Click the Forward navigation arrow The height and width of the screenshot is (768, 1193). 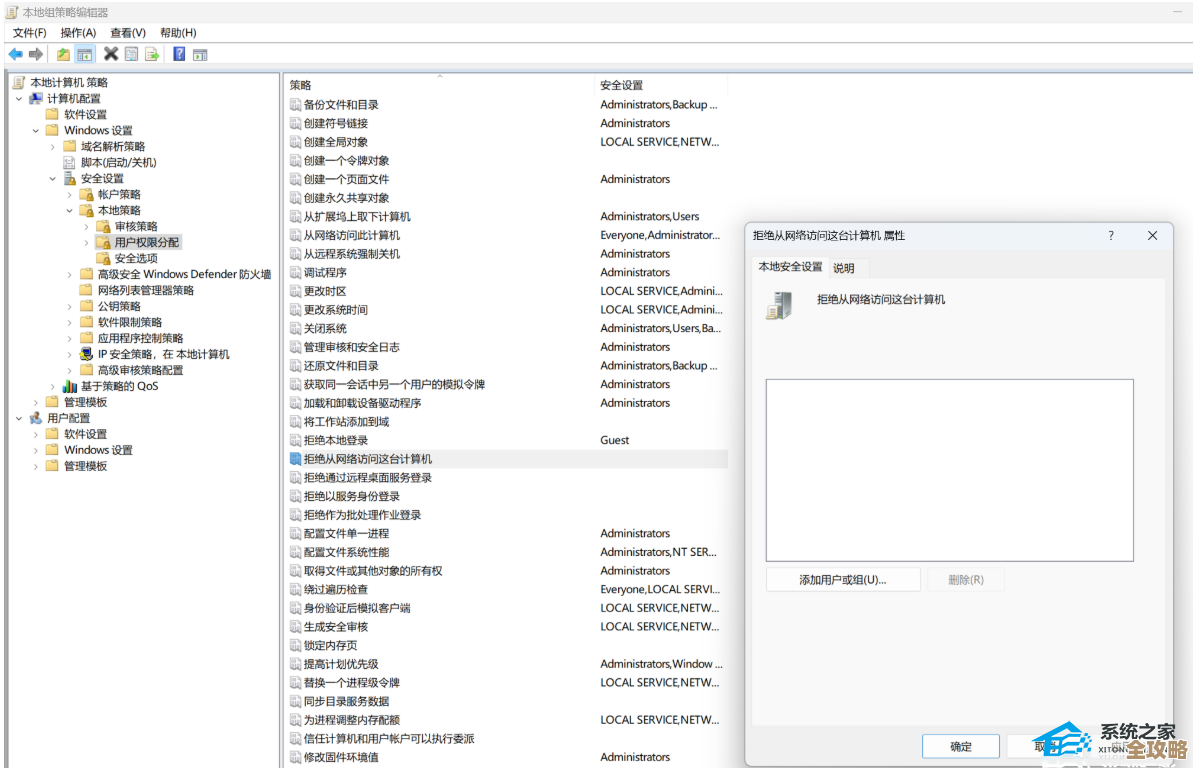(35, 54)
